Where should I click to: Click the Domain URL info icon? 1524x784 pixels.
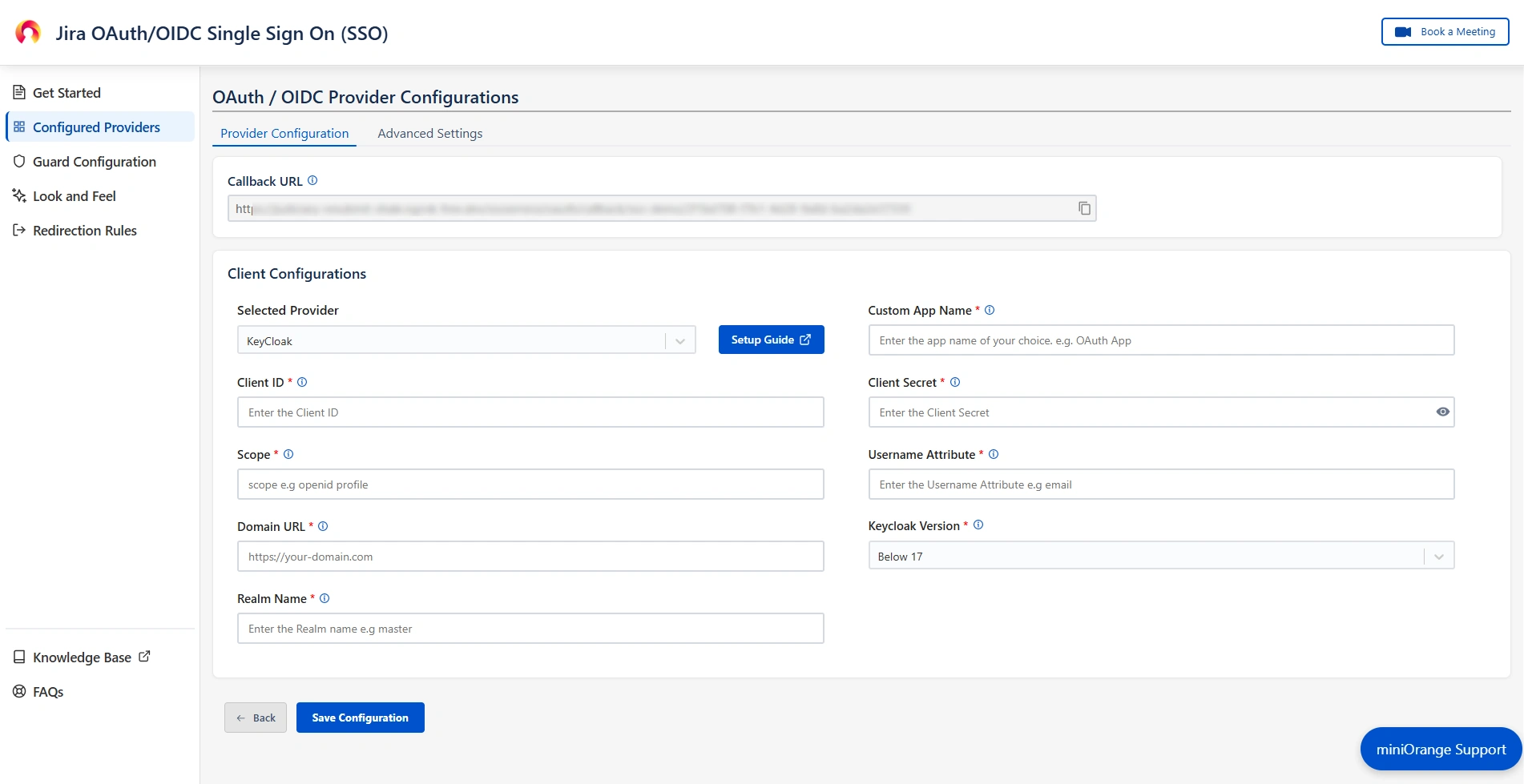[323, 526]
